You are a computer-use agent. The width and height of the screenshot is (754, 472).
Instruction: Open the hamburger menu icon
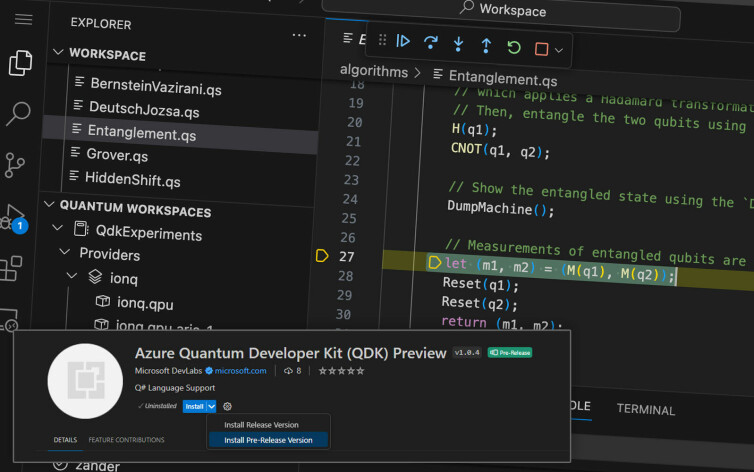(x=23, y=19)
